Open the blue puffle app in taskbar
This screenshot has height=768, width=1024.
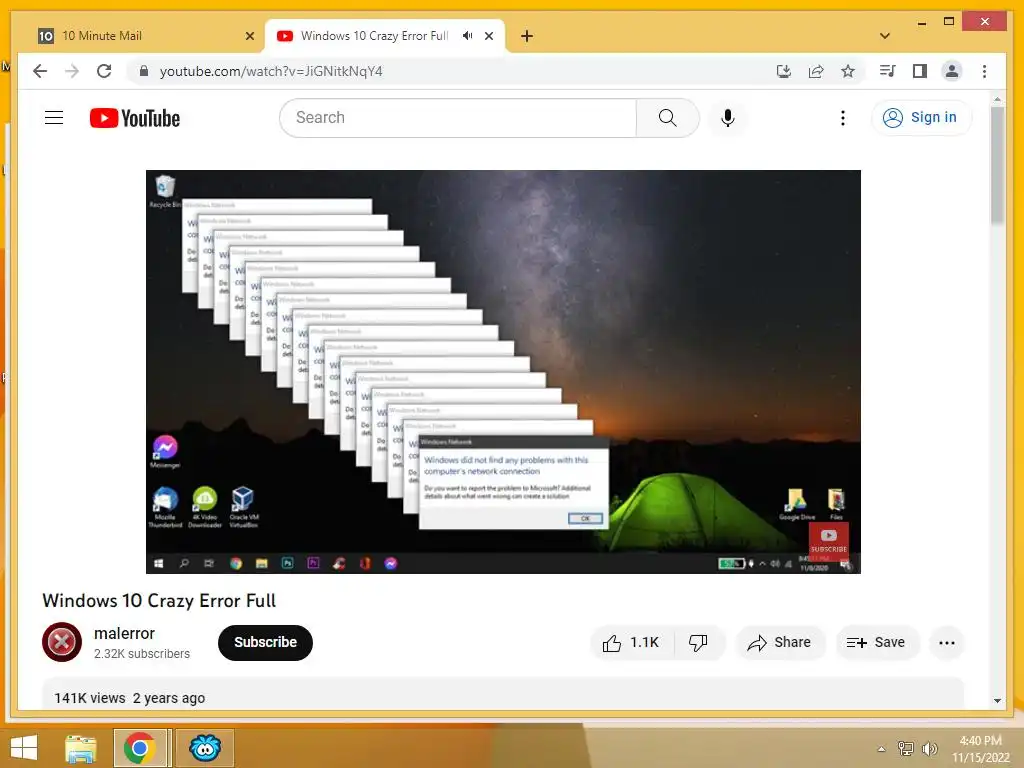pos(205,748)
